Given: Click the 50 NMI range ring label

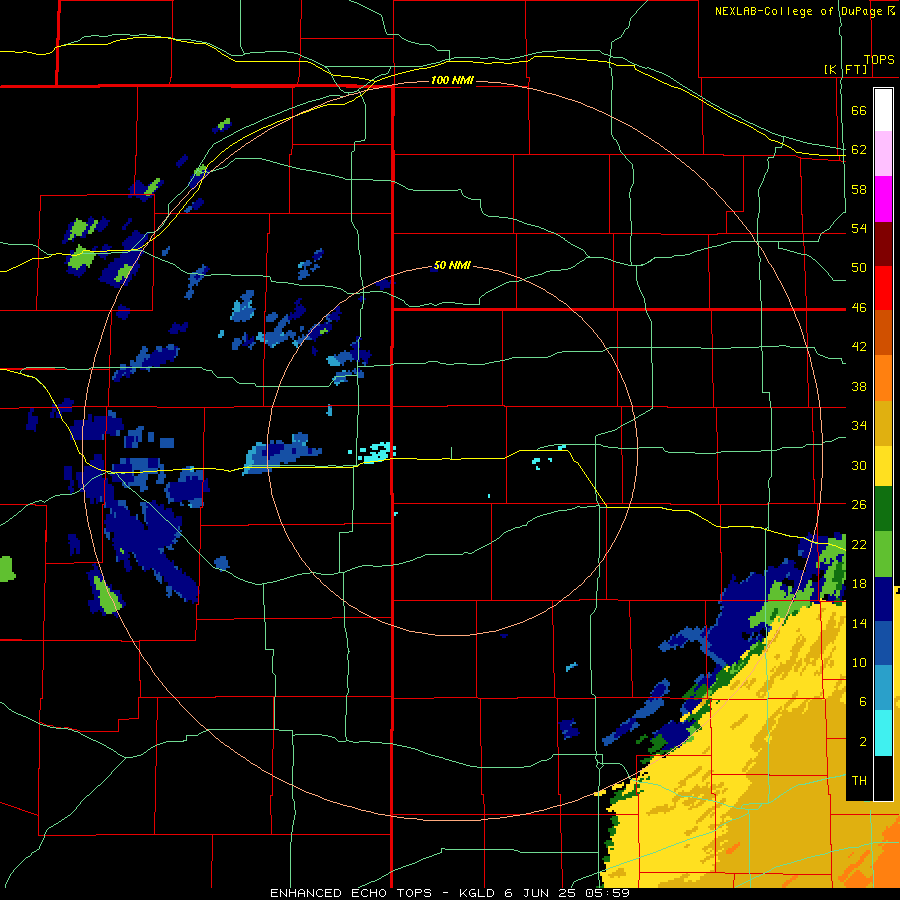Looking at the screenshot, I should pyautogui.click(x=452, y=265).
